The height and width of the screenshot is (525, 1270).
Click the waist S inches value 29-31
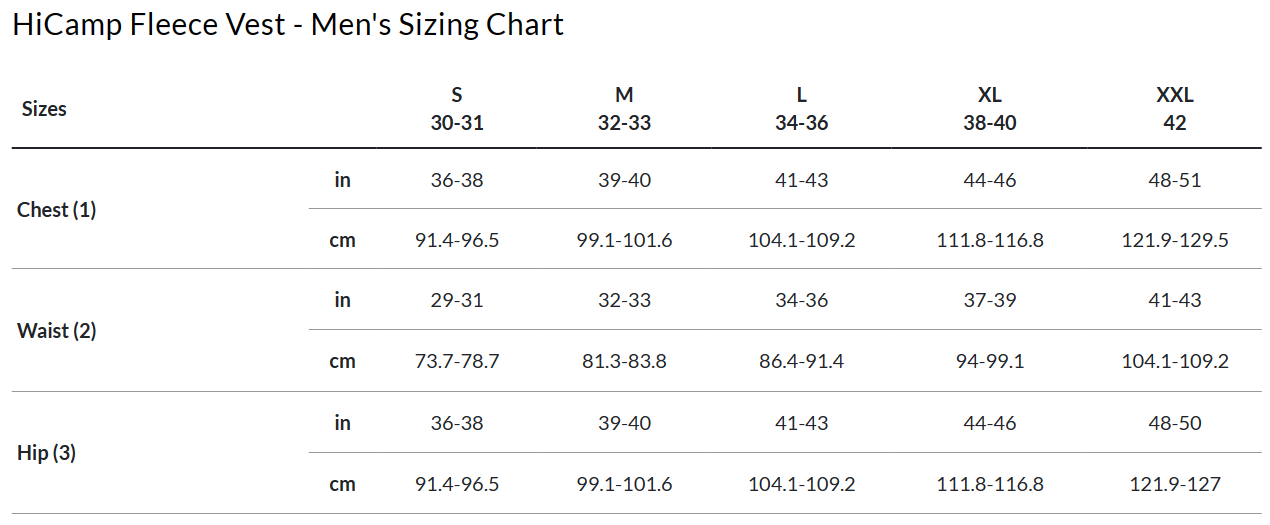pos(457,300)
